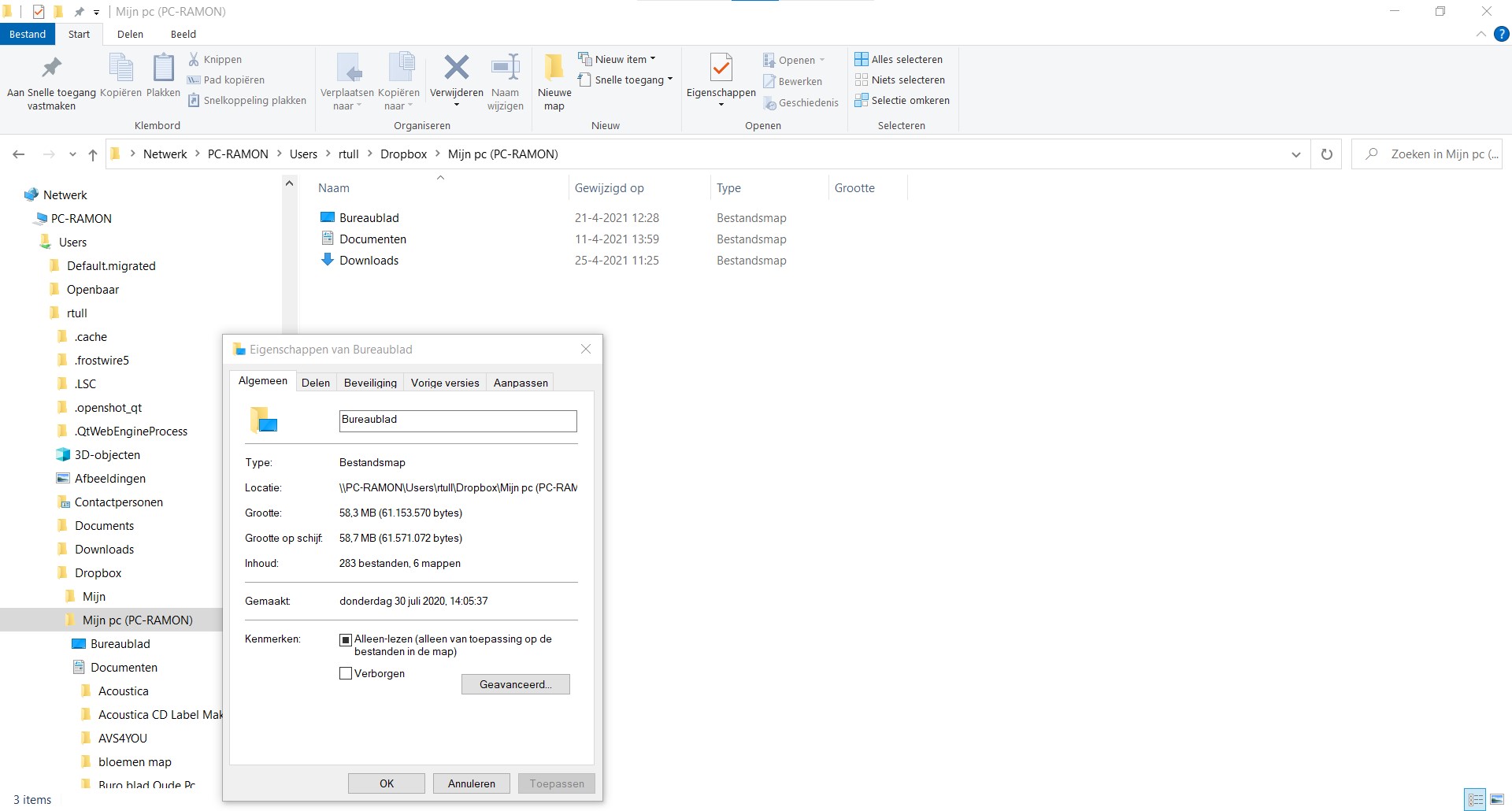Open the Beeld ribbon tab

pos(183,34)
